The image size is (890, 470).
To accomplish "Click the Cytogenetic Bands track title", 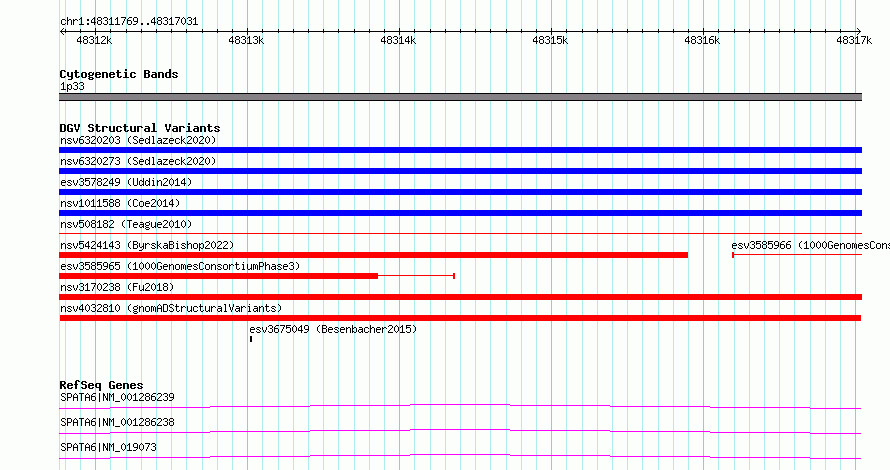I will click(x=119, y=74).
